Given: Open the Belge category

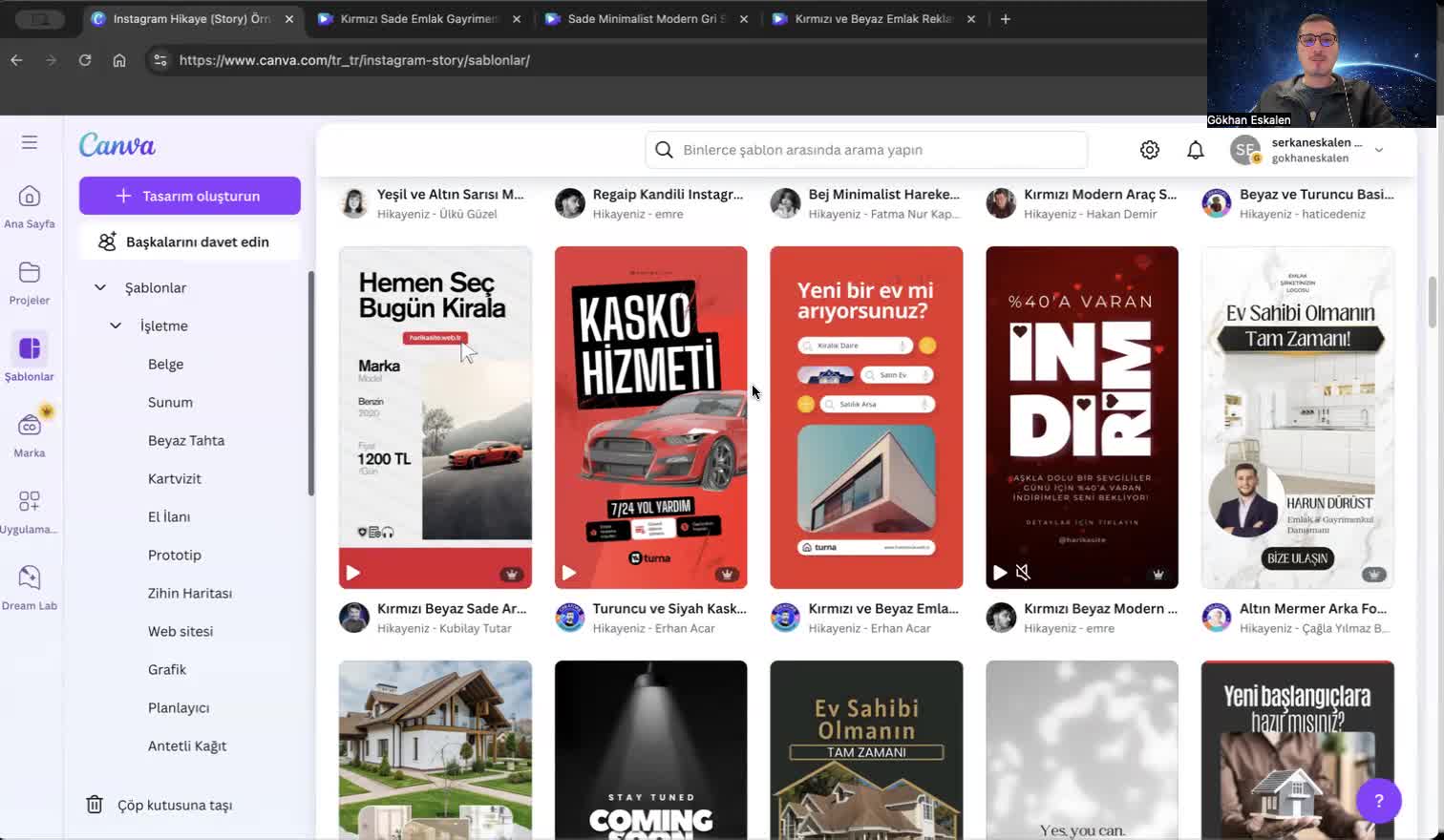Looking at the screenshot, I should tap(166, 364).
